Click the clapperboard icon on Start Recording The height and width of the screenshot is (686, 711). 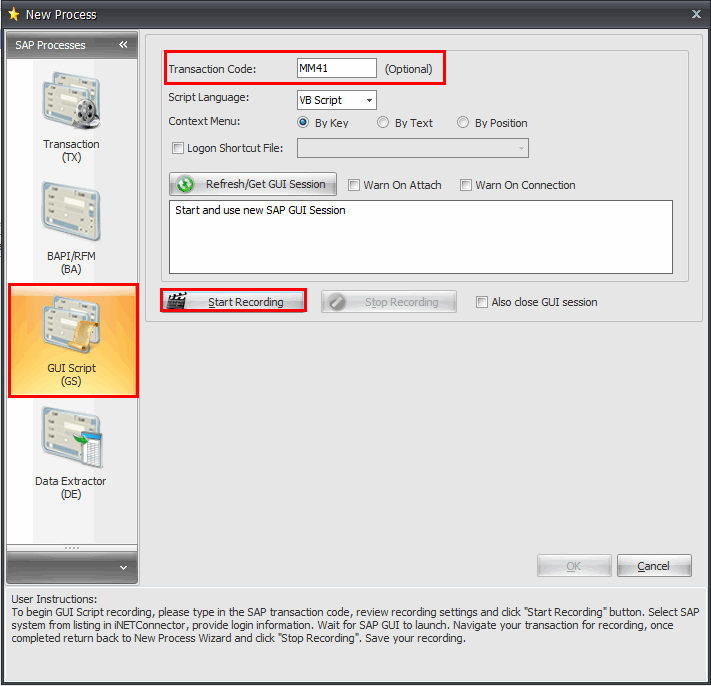[x=177, y=302]
